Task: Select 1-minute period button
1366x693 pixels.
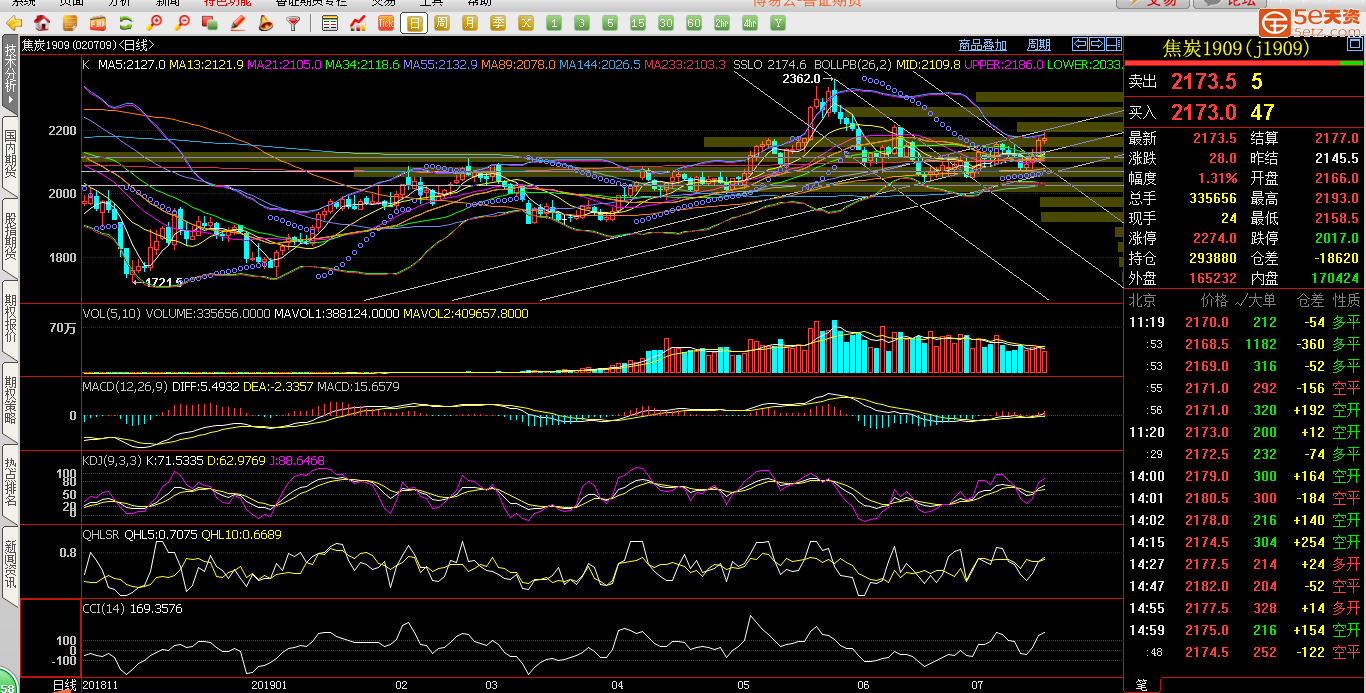Action: [553, 23]
